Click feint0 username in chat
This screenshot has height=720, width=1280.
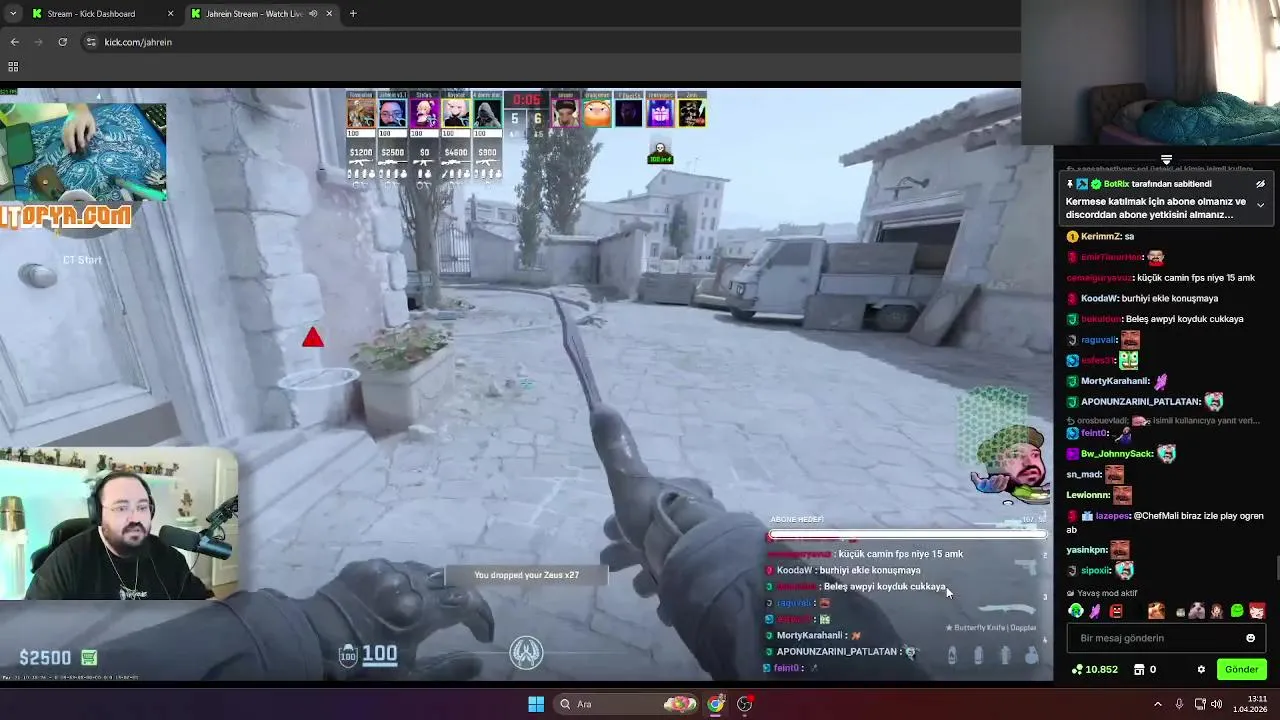tap(1095, 433)
